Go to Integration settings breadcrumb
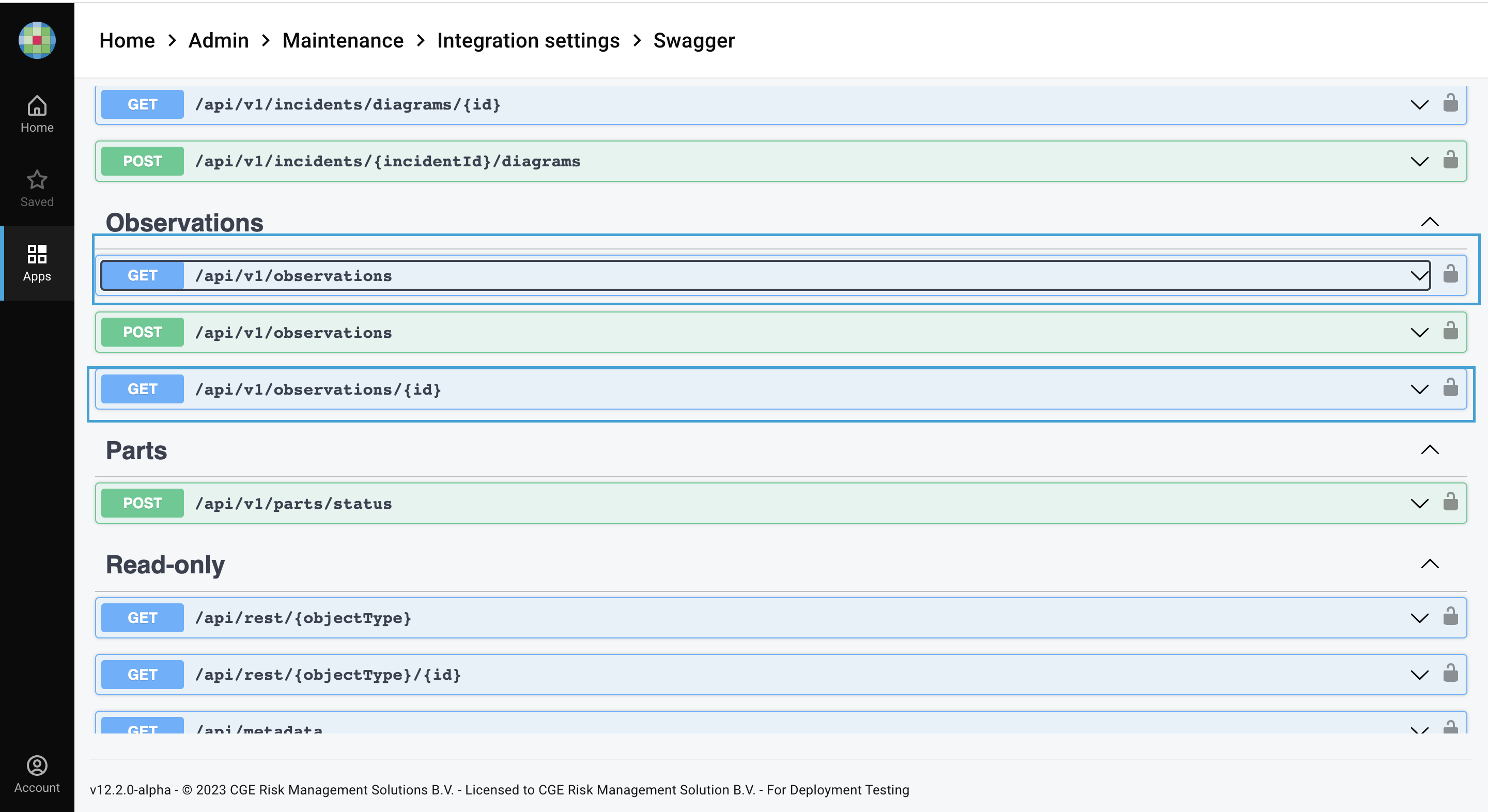 528,40
